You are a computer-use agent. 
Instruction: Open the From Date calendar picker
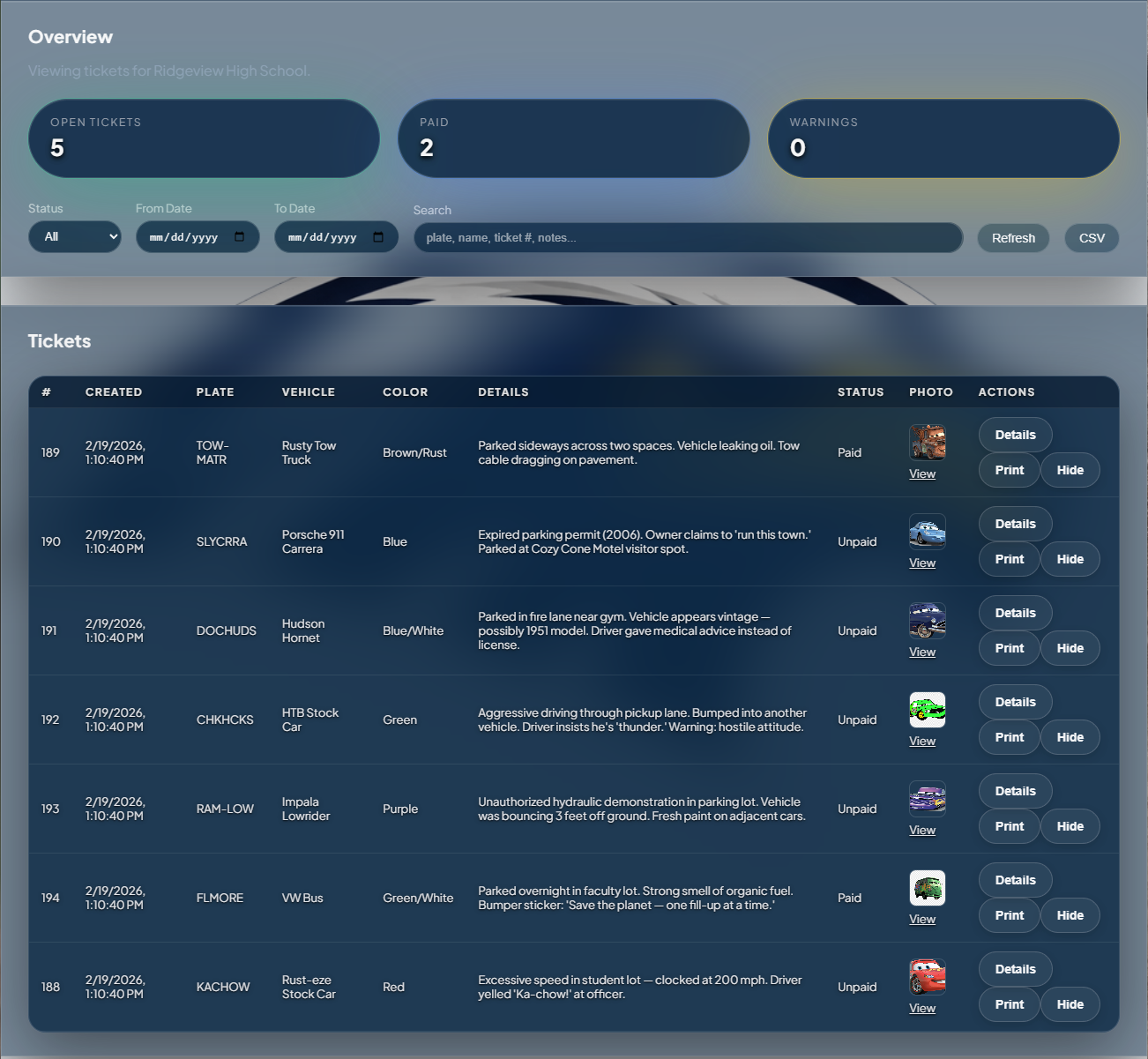click(x=239, y=235)
